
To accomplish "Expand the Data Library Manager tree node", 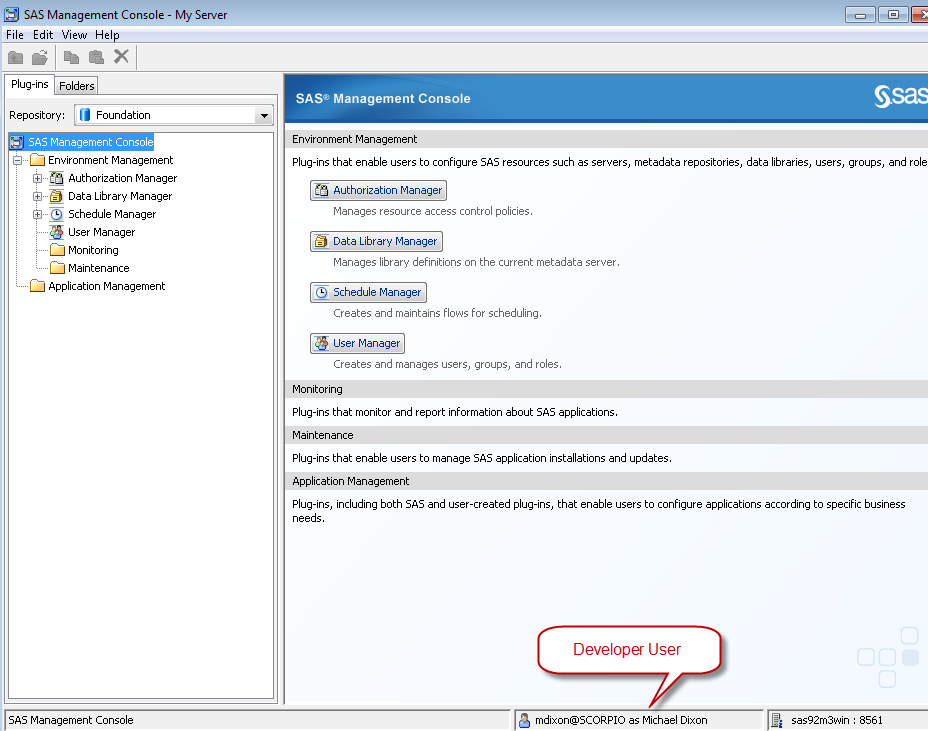I will [x=37, y=197].
